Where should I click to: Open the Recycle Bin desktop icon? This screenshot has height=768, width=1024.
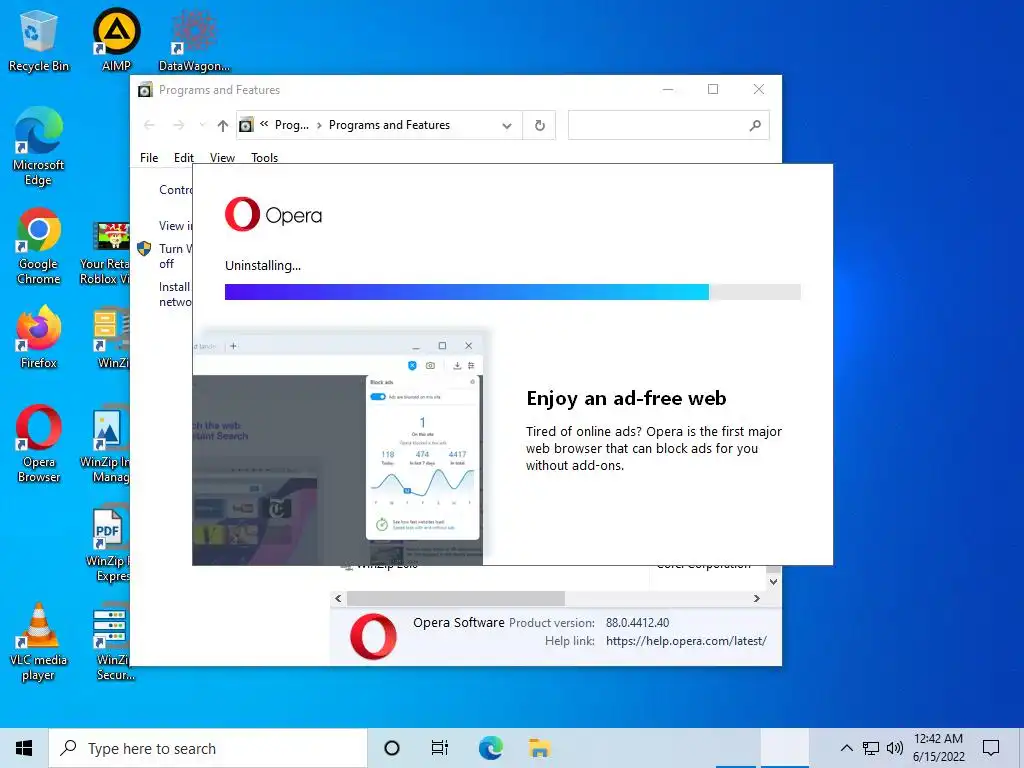38,39
